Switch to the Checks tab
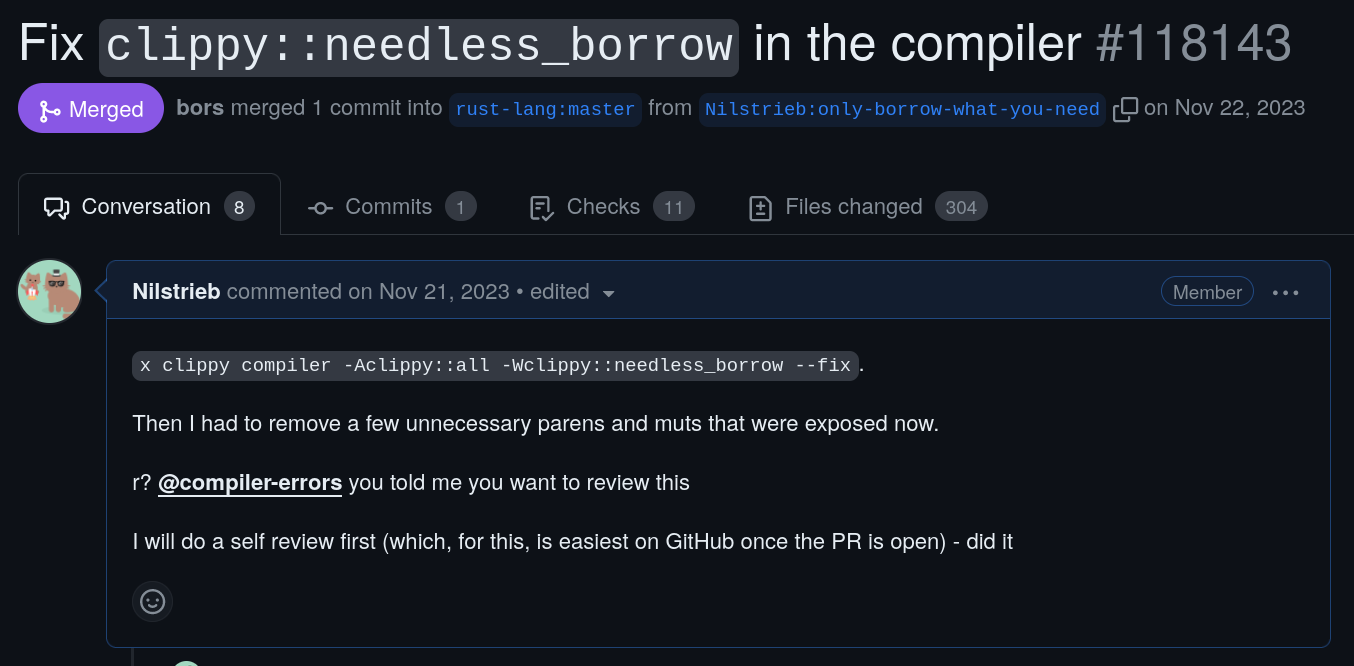 pyautogui.click(x=603, y=207)
